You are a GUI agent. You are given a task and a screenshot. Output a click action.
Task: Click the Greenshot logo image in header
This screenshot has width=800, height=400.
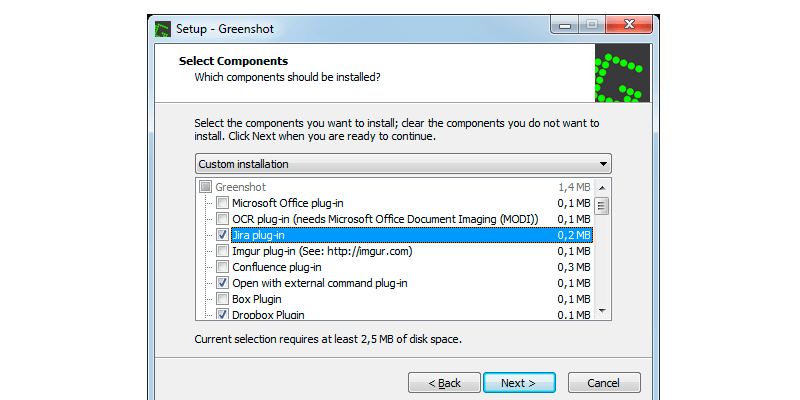(622, 74)
